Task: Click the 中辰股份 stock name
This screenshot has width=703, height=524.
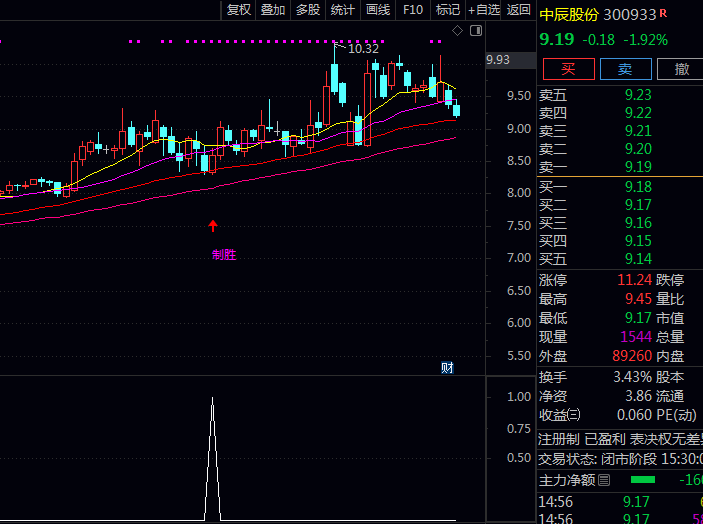Action: pos(569,15)
